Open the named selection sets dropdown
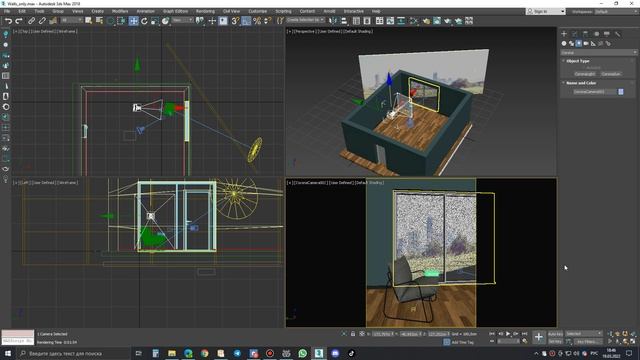640x360 pixels. [x=305, y=20]
